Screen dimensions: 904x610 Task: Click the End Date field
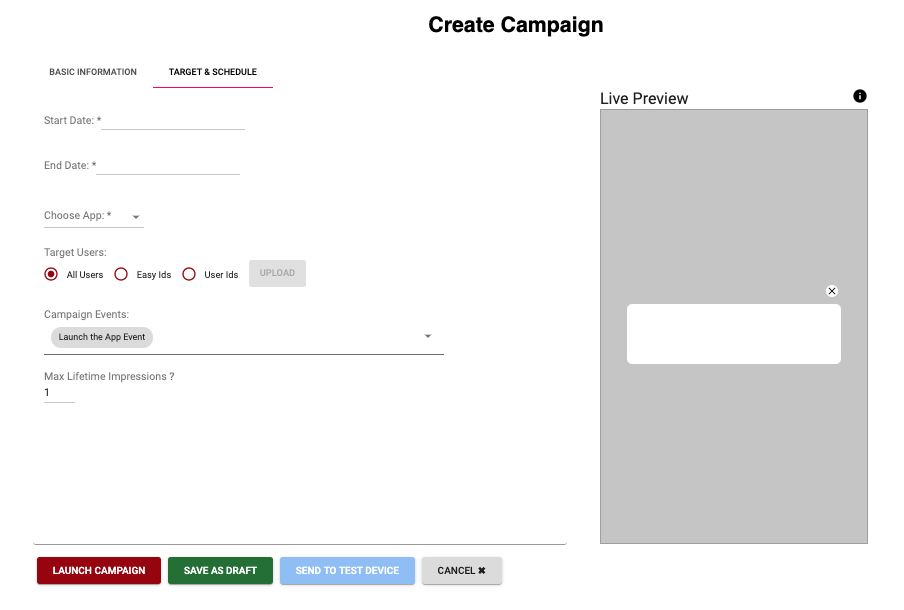[165, 165]
